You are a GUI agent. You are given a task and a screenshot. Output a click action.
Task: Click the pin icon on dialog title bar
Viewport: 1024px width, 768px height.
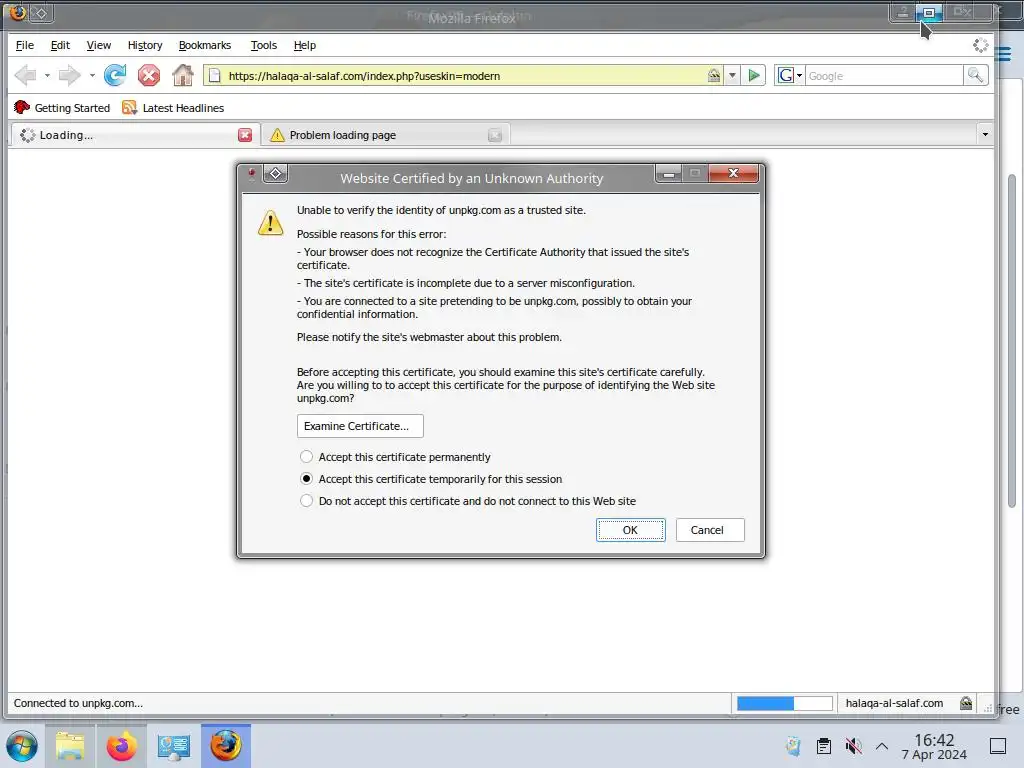pos(251,174)
